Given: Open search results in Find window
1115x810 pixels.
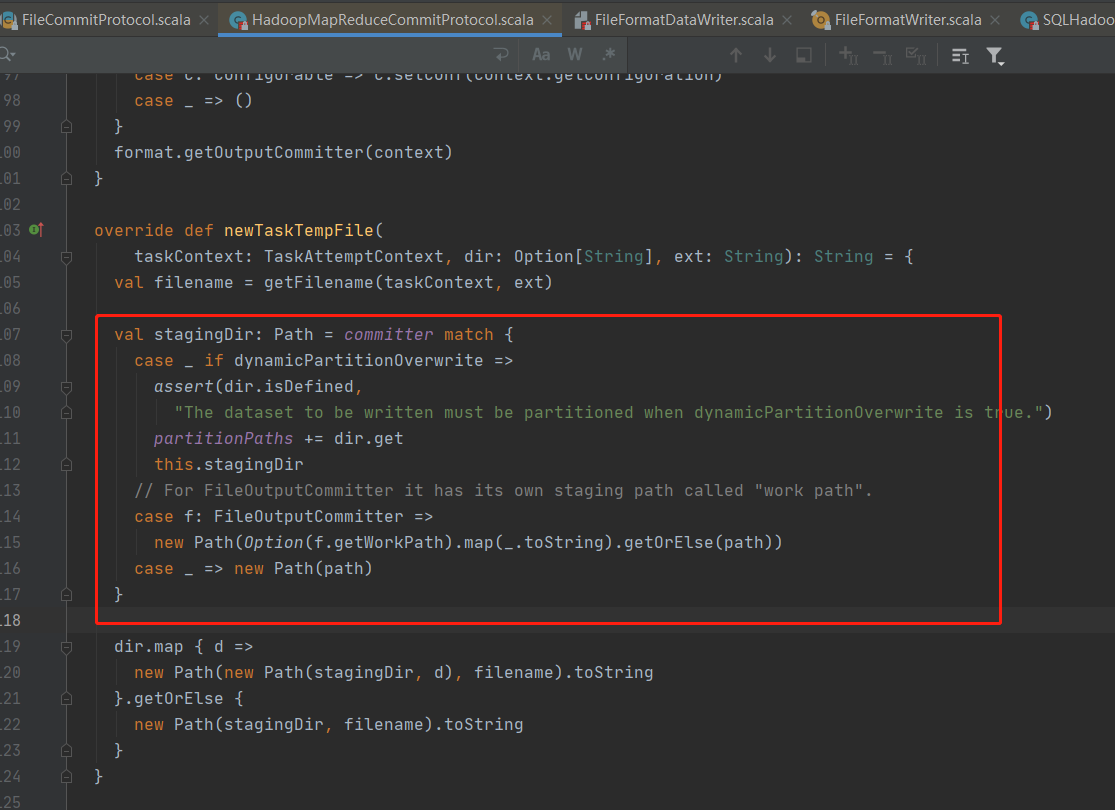Looking at the screenshot, I should [x=802, y=55].
